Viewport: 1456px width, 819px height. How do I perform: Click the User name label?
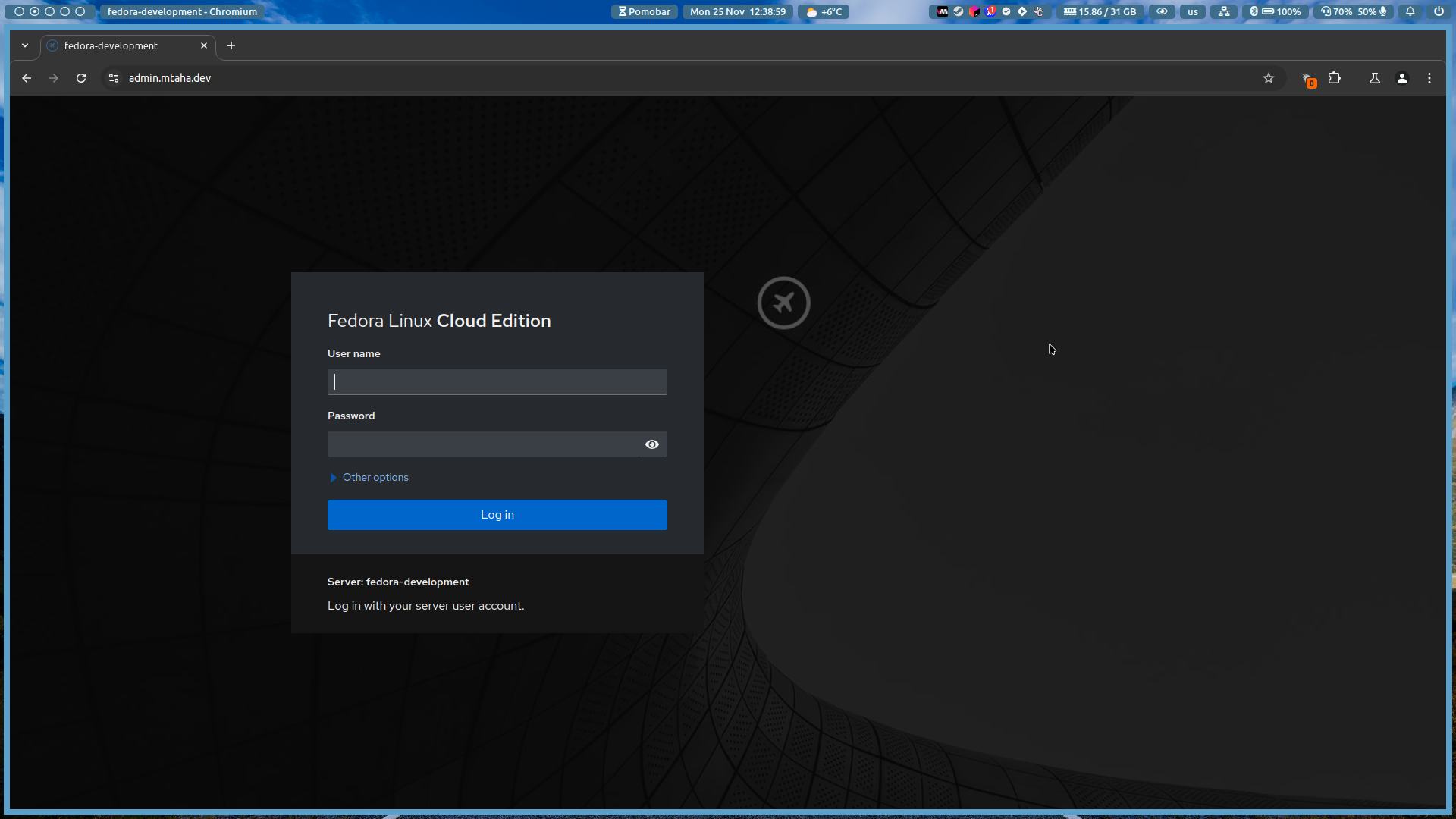(354, 353)
